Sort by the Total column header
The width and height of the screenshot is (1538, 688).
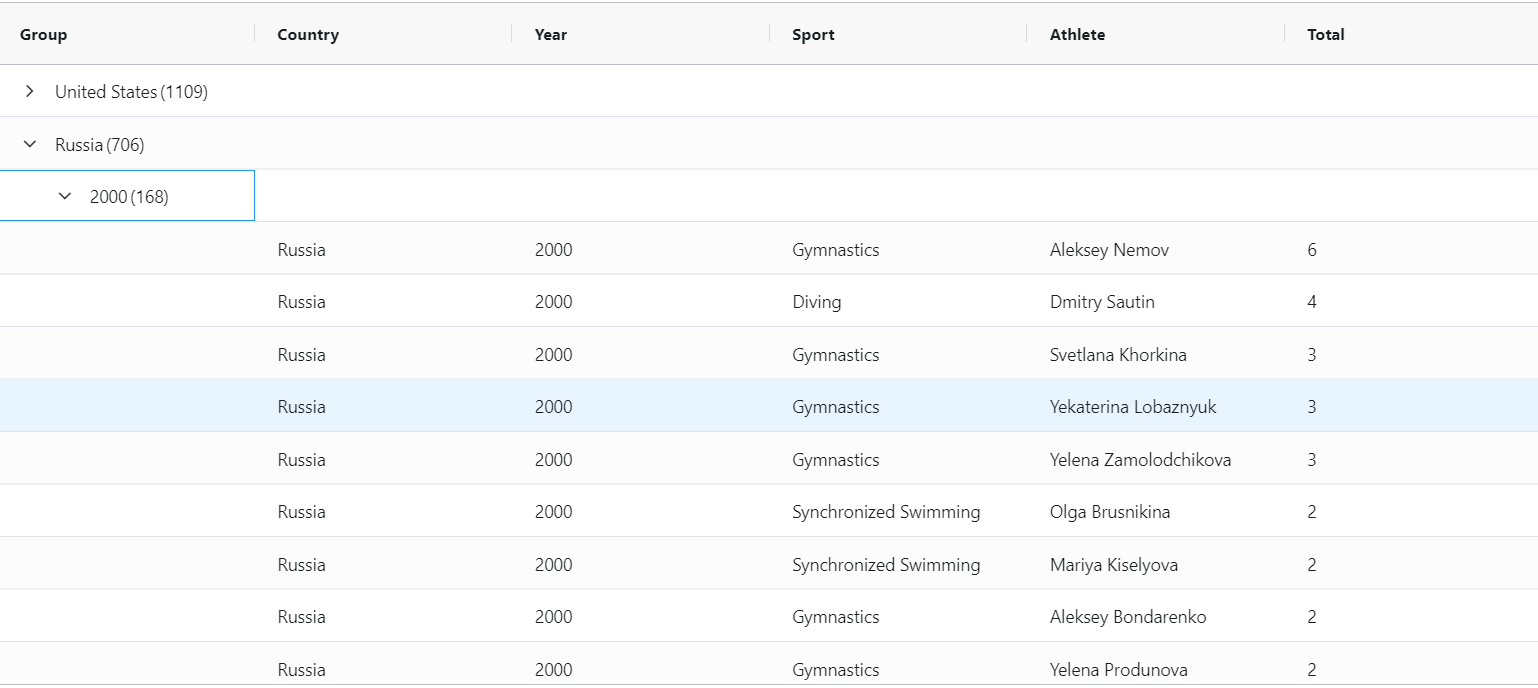[1325, 35]
